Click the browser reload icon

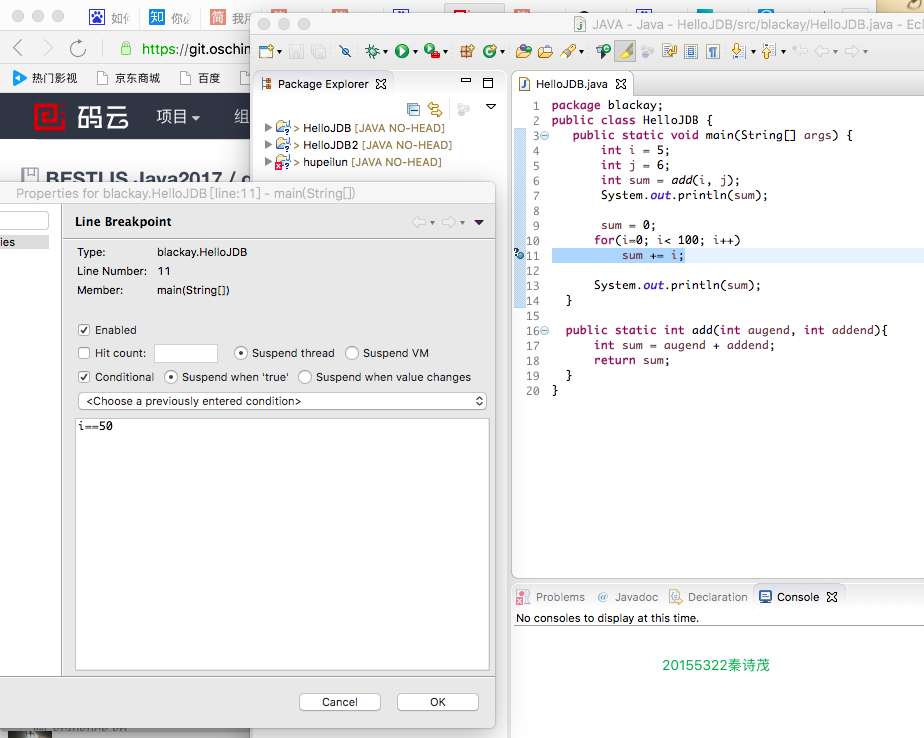(78, 48)
